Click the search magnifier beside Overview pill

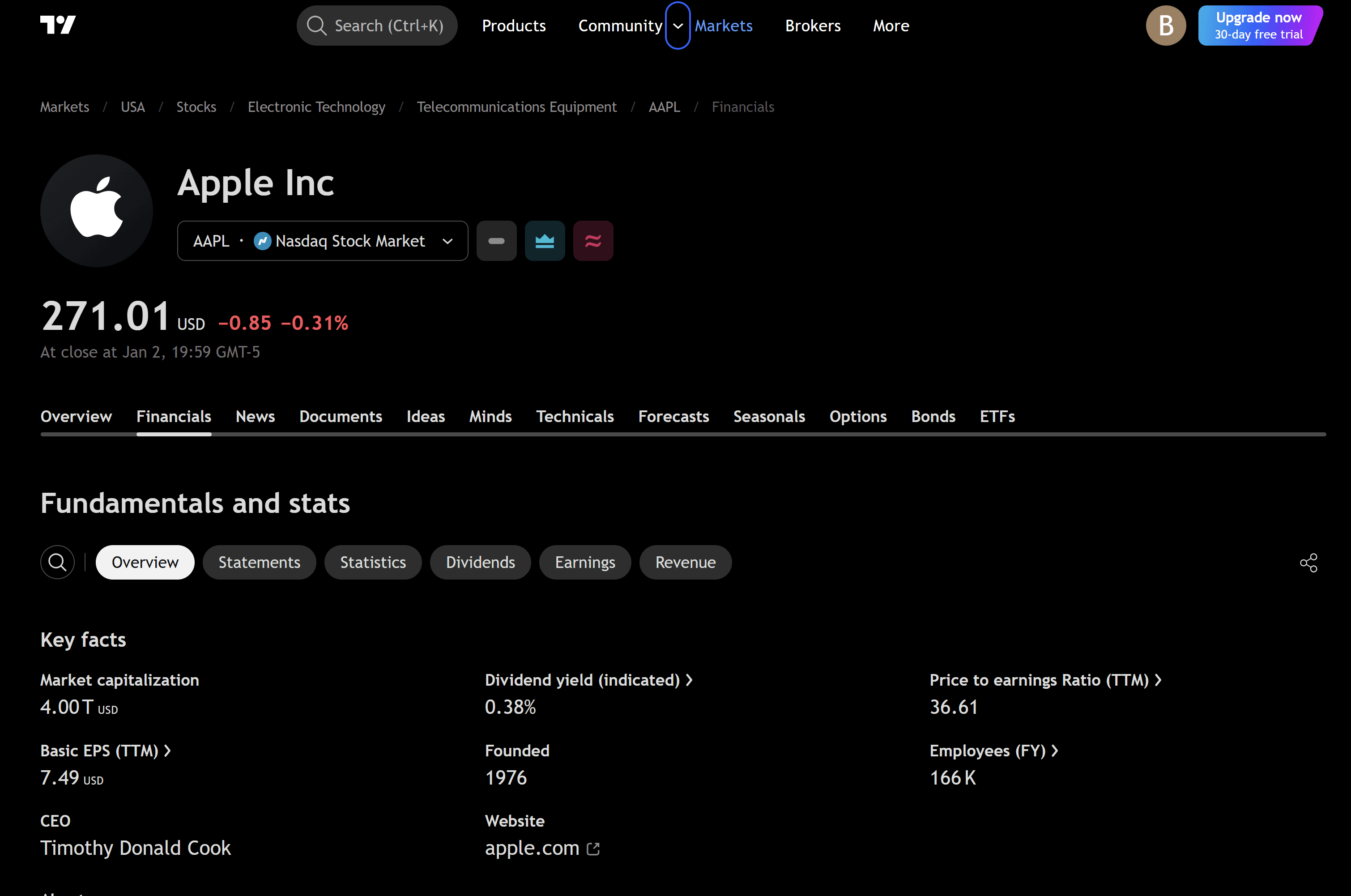(x=57, y=562)
